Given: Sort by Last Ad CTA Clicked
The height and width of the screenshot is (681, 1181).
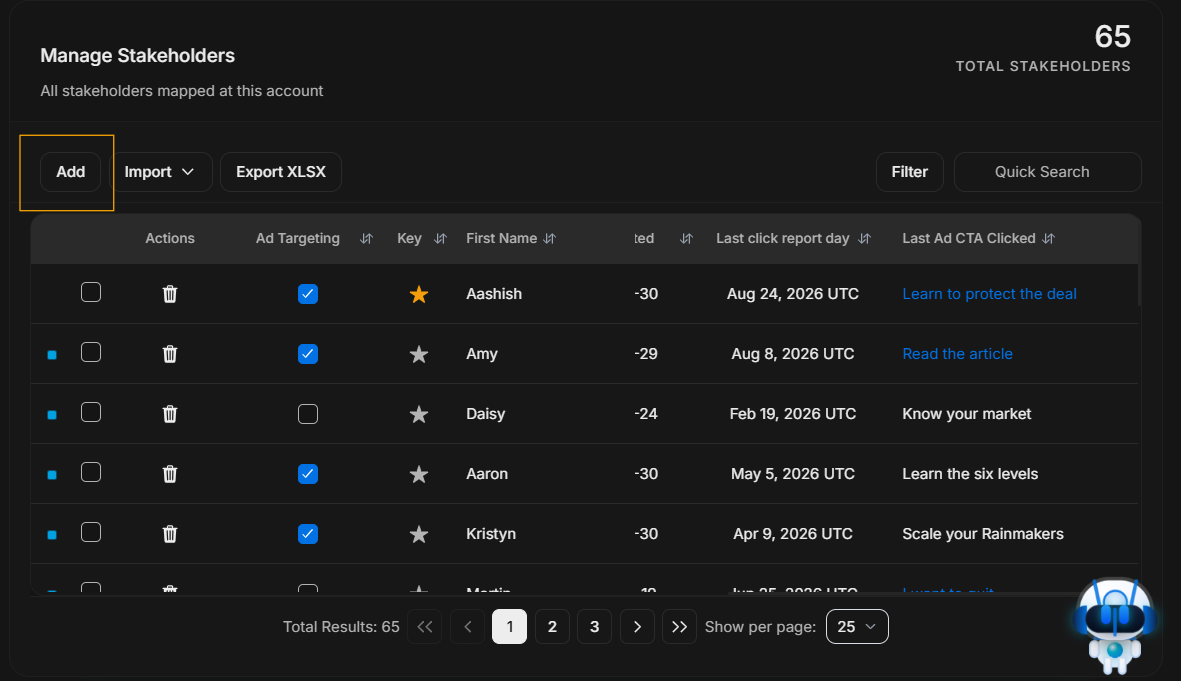Looking at the screenshot, I should (x=1048, y=239).
